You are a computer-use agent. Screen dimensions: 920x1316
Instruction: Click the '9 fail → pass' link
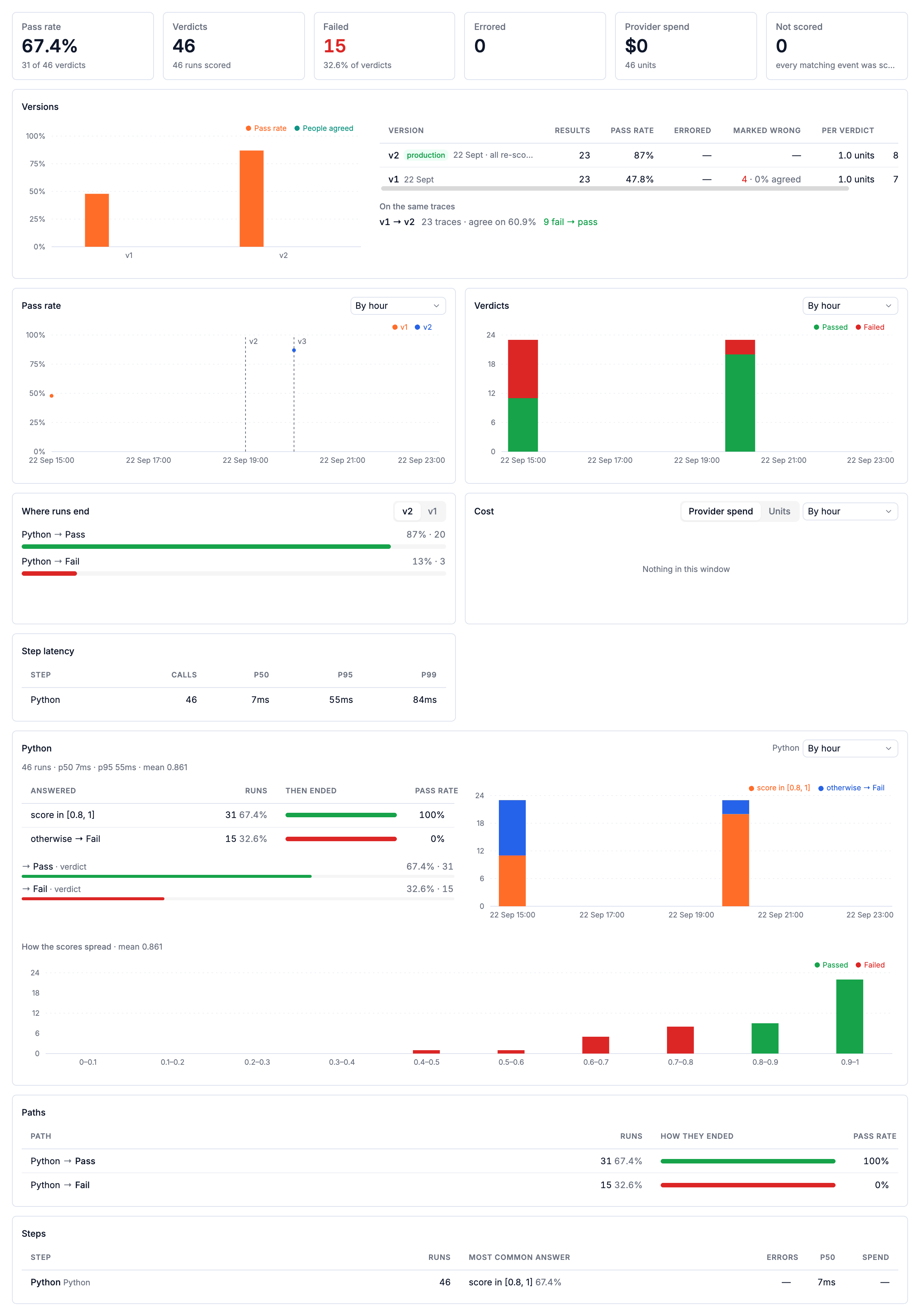click(570, 222)
